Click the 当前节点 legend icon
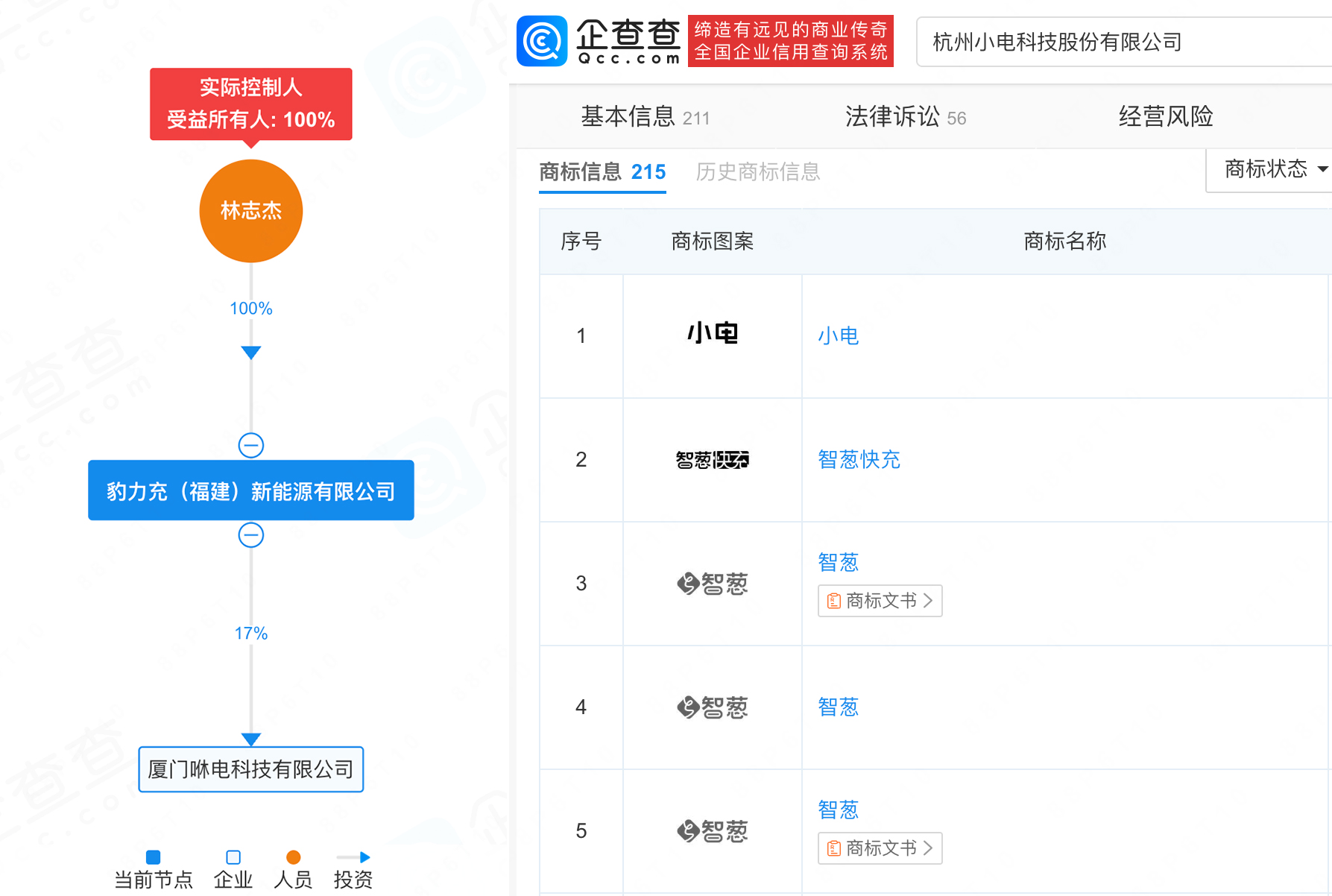This screenshot has width=1332, height=896. (153, 857)
